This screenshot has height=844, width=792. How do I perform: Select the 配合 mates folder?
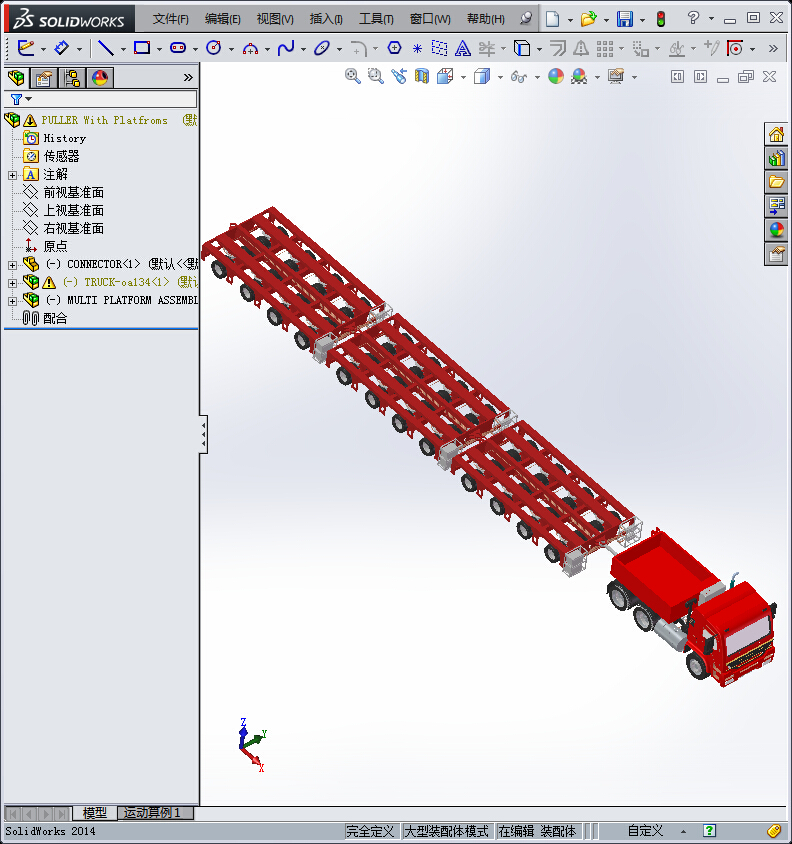[x=55, y=319]
